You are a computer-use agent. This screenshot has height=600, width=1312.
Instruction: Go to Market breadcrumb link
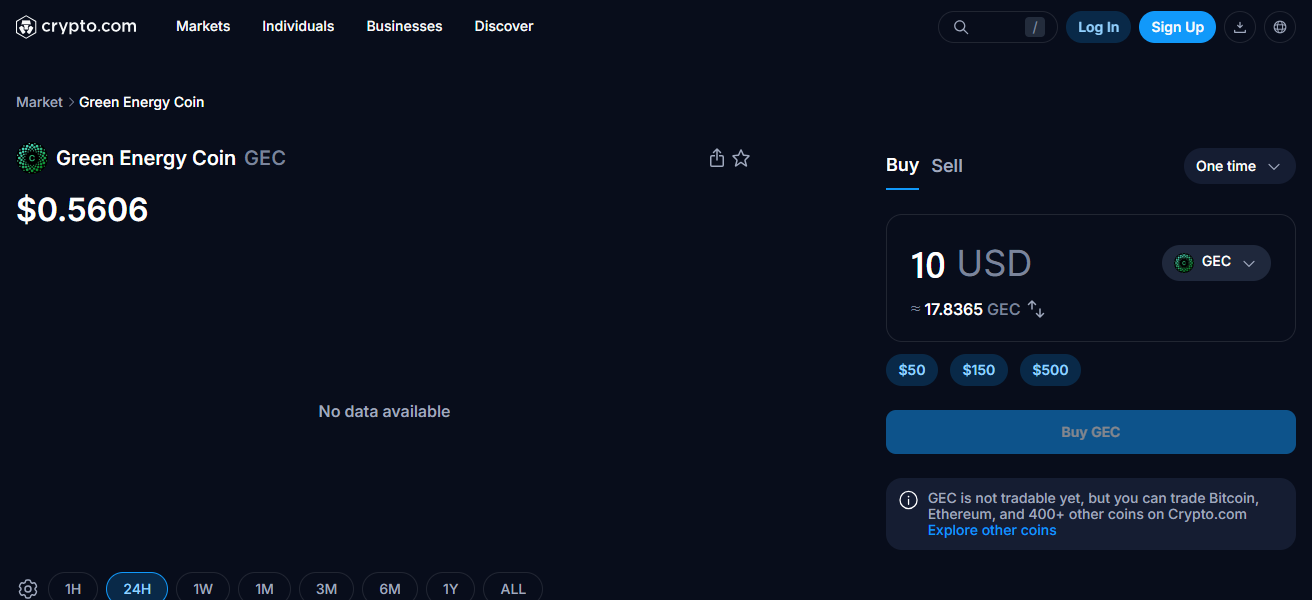39,102
